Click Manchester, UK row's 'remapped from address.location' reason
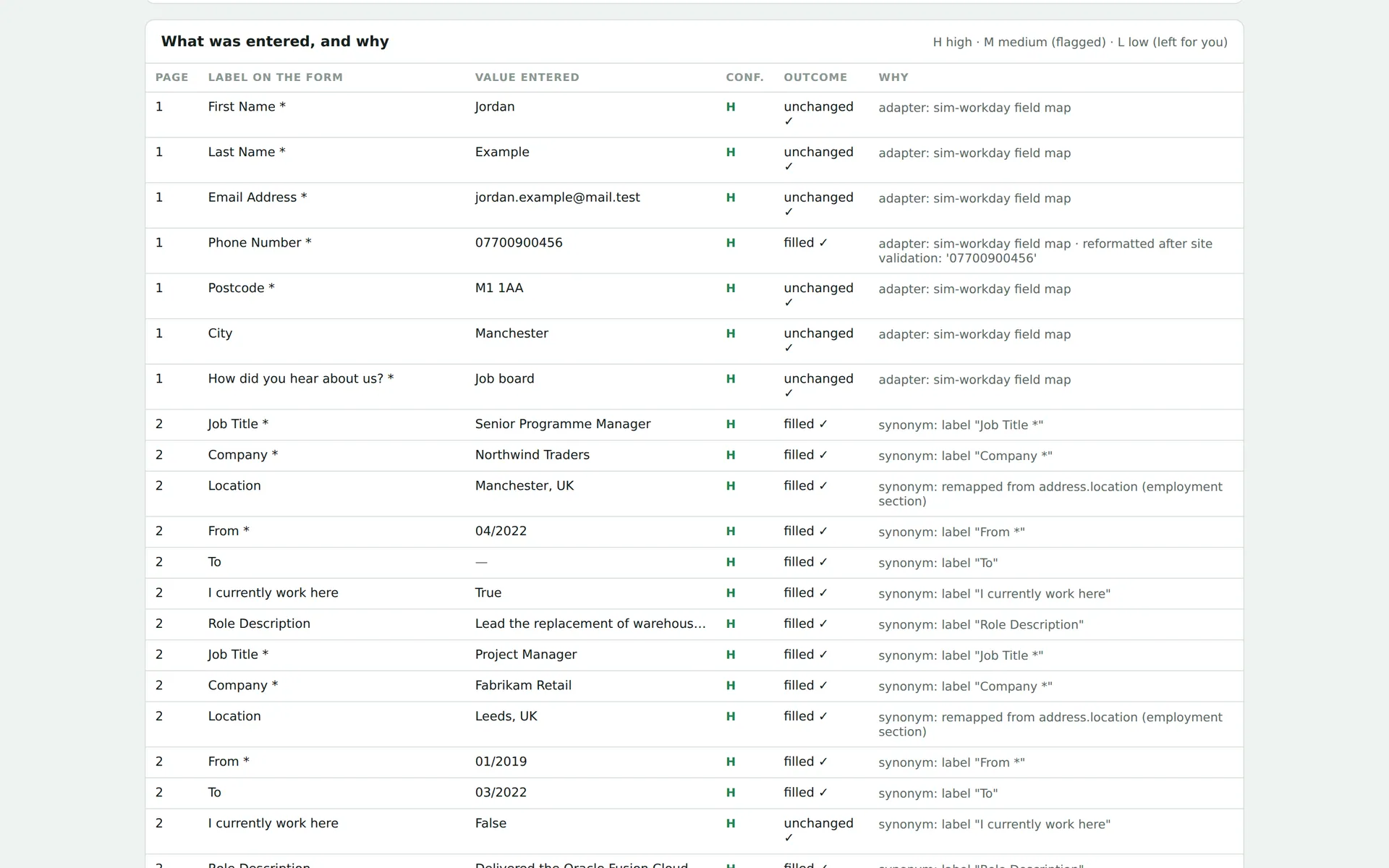 tap(1050, 494)
